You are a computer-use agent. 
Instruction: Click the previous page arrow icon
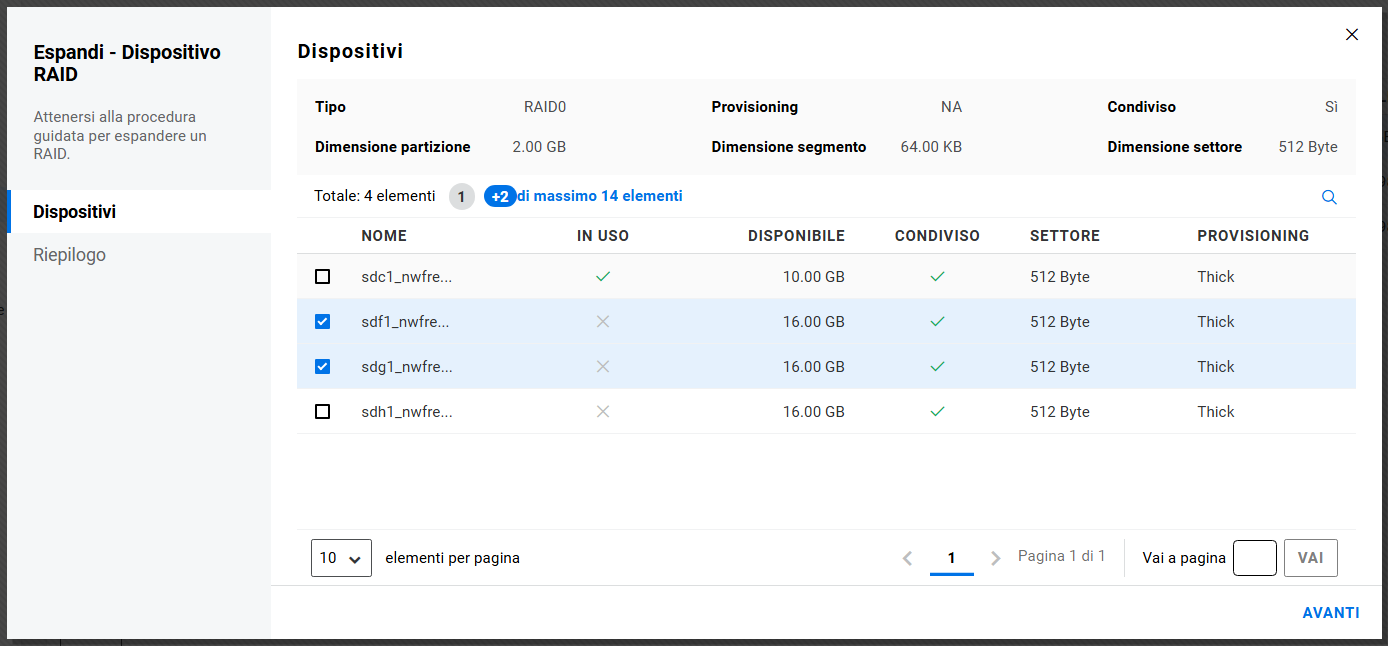click(907, 558)
